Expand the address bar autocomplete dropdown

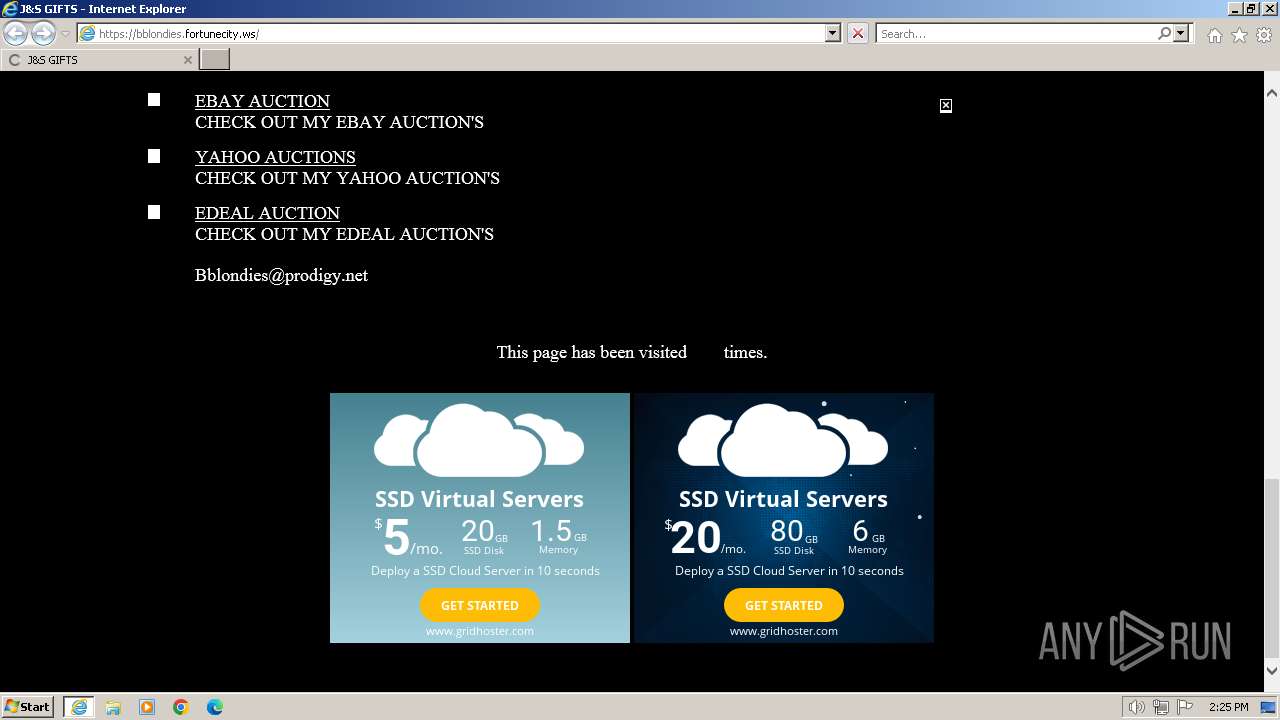pos(832,34)
